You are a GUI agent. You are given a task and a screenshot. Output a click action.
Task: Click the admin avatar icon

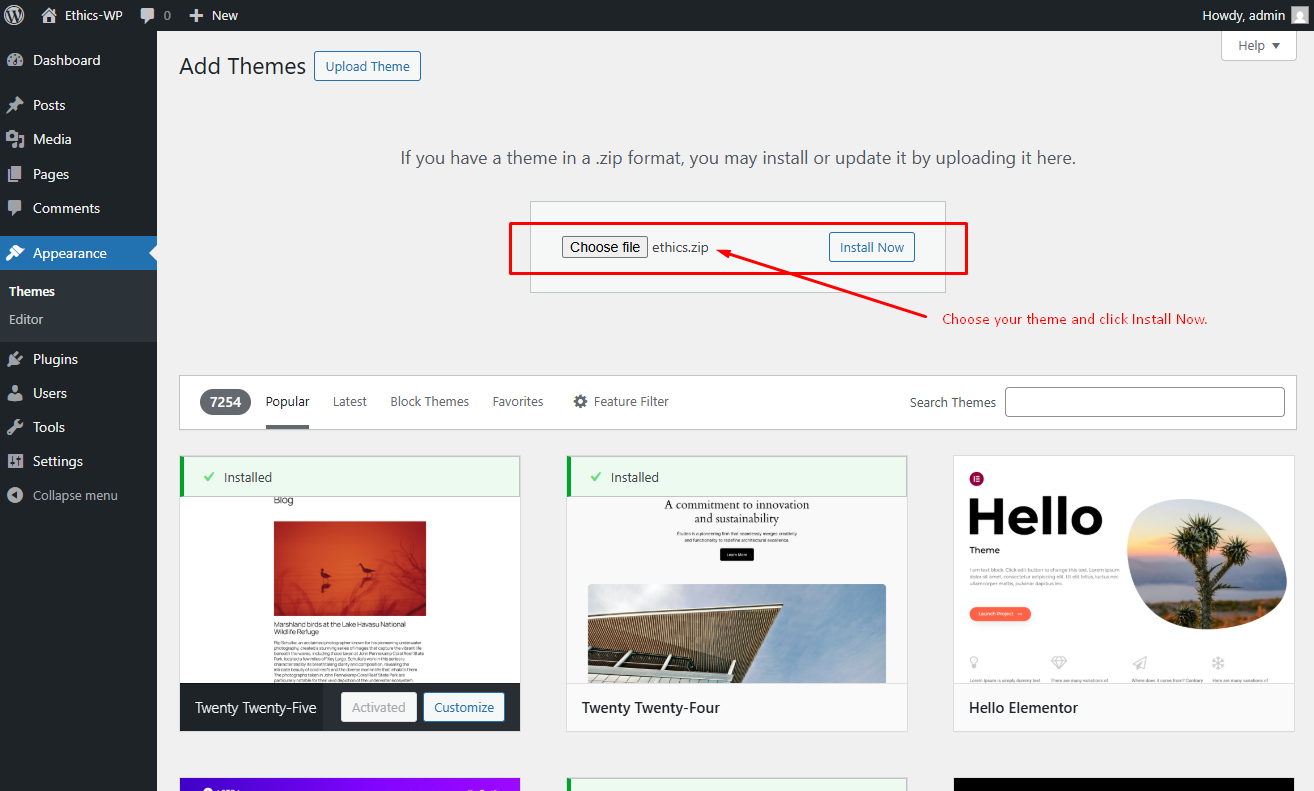(x=1299, y=15)
